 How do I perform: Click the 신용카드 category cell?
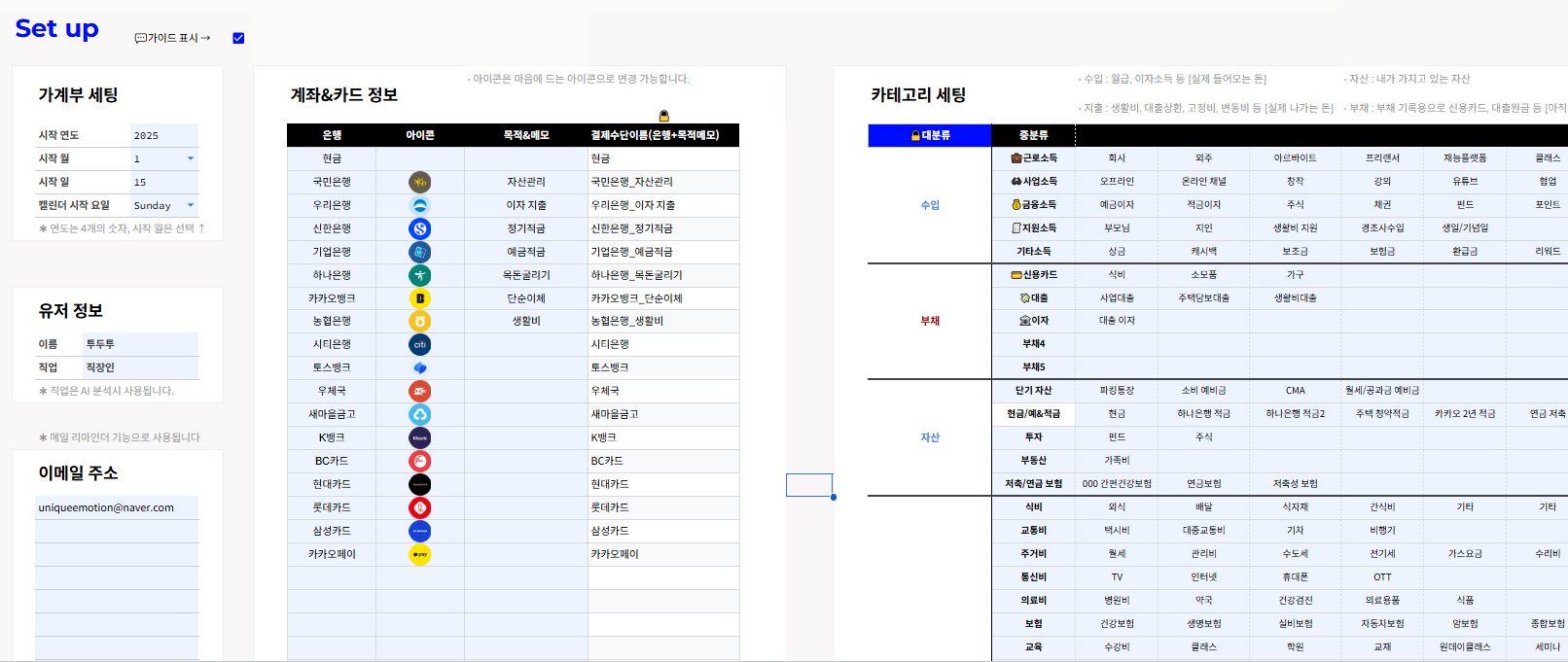pyautogui.click(x=1033, y=275)
